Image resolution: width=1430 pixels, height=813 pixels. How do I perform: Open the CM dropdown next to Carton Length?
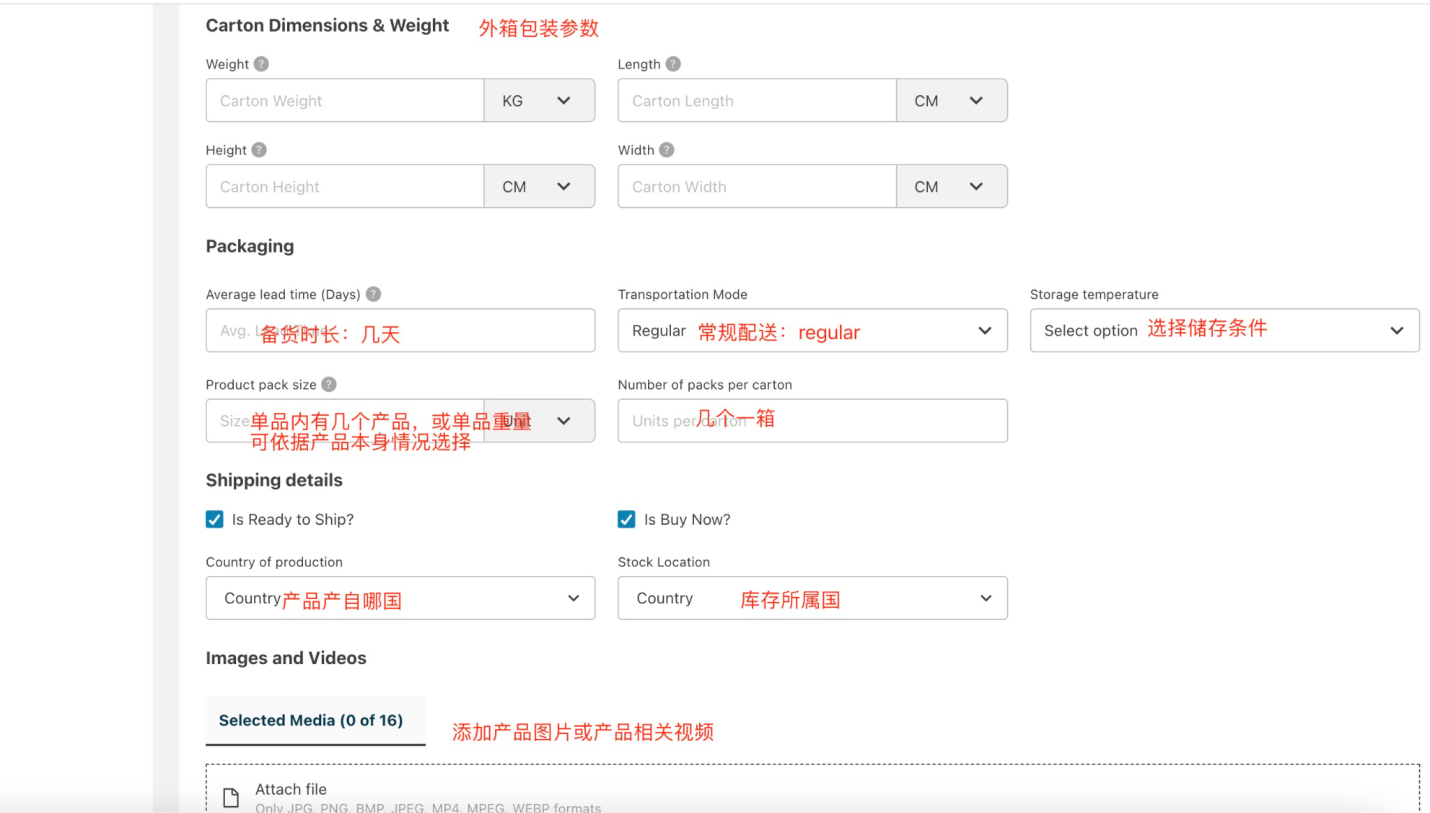coord(951,100)
